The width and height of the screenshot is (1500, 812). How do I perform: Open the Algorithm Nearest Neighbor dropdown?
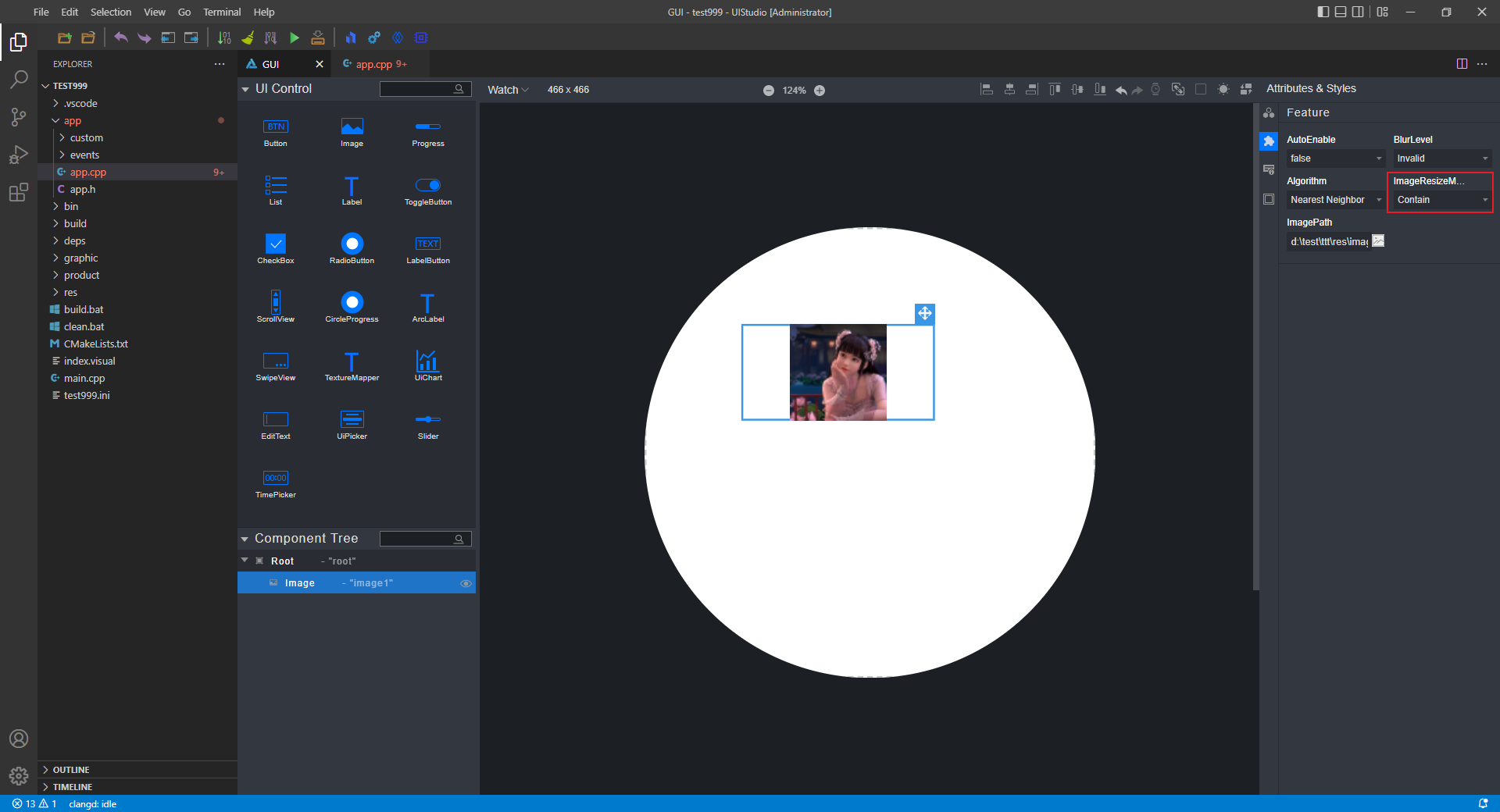coord(1335,200)
